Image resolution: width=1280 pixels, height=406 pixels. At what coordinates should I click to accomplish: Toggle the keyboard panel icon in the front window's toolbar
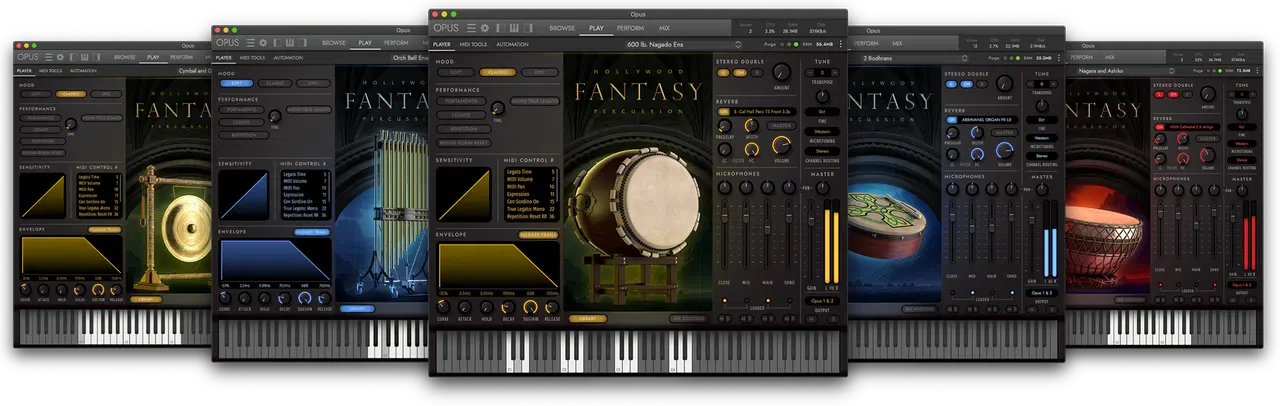coord(514,28)
